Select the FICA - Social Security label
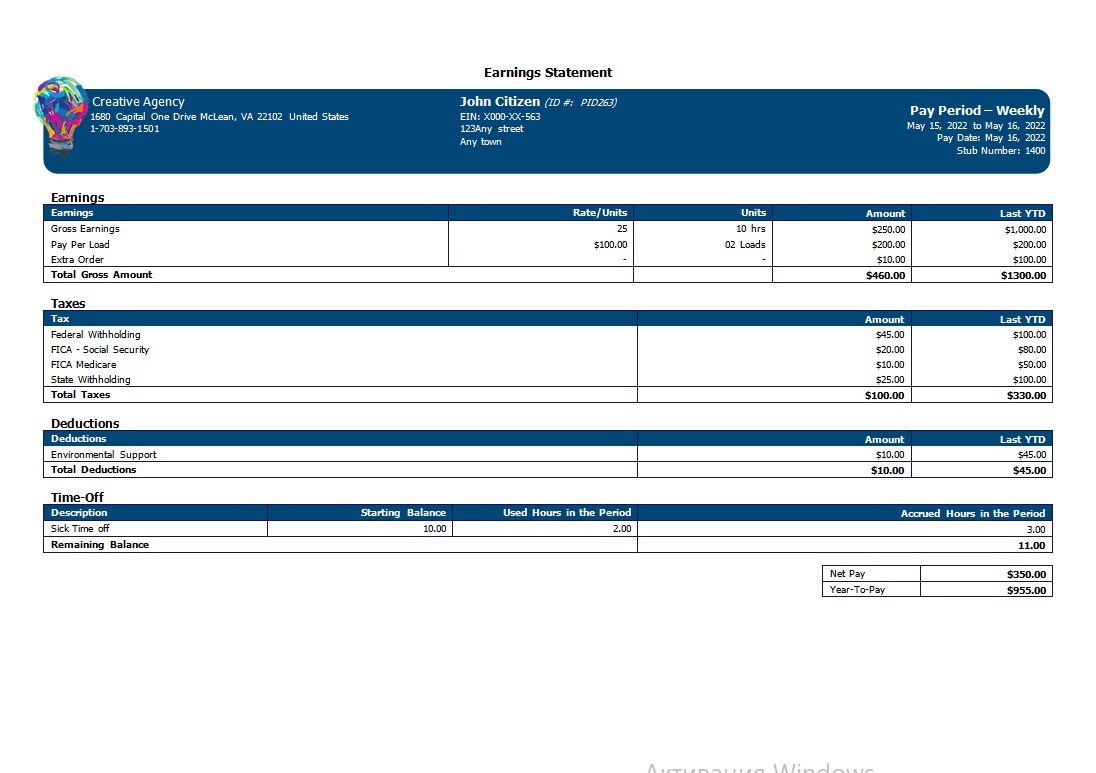 coord(100,349)
